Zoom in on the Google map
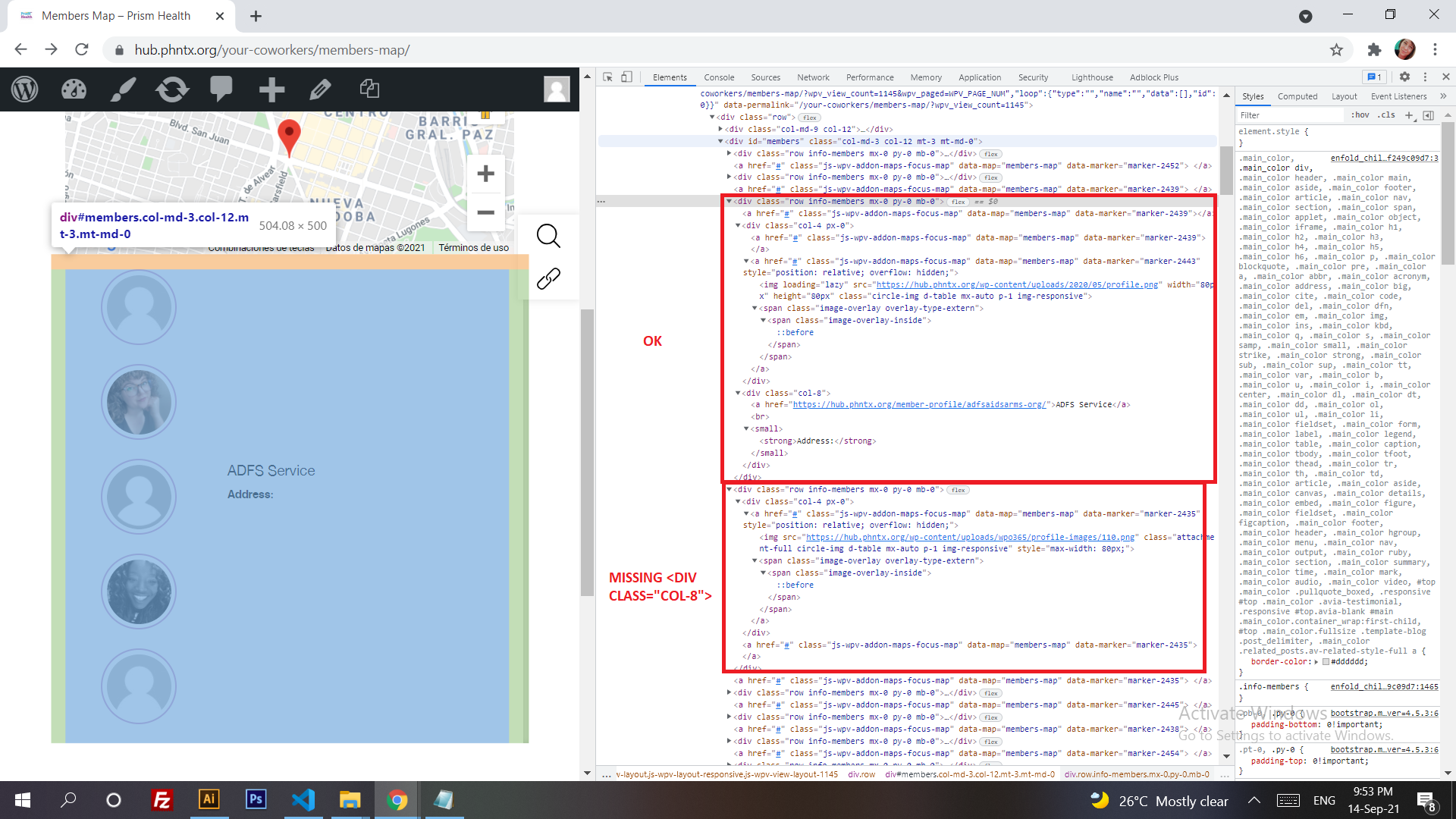 (486, 174)
